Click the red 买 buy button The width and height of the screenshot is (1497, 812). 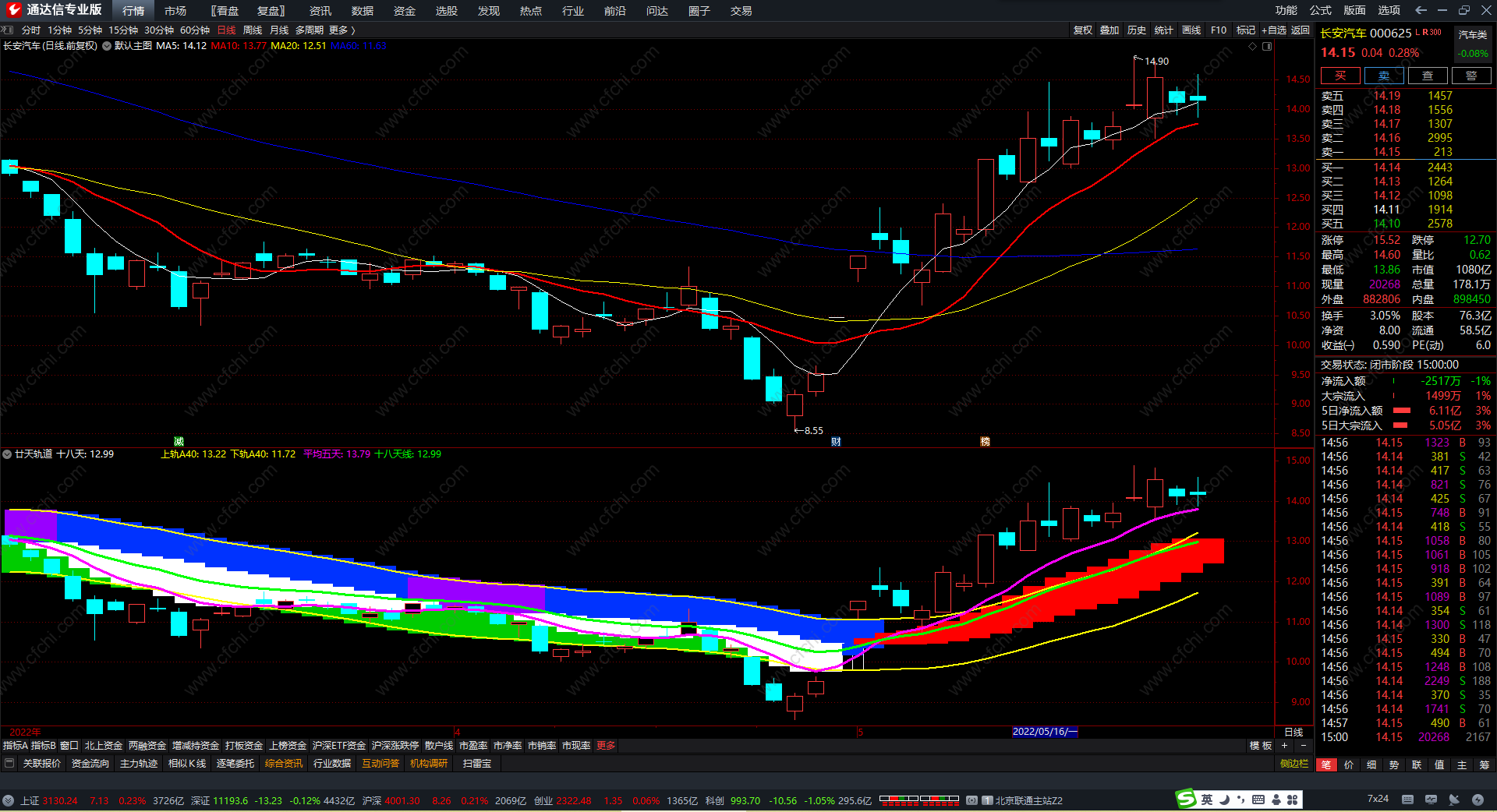pos(1340,76)
